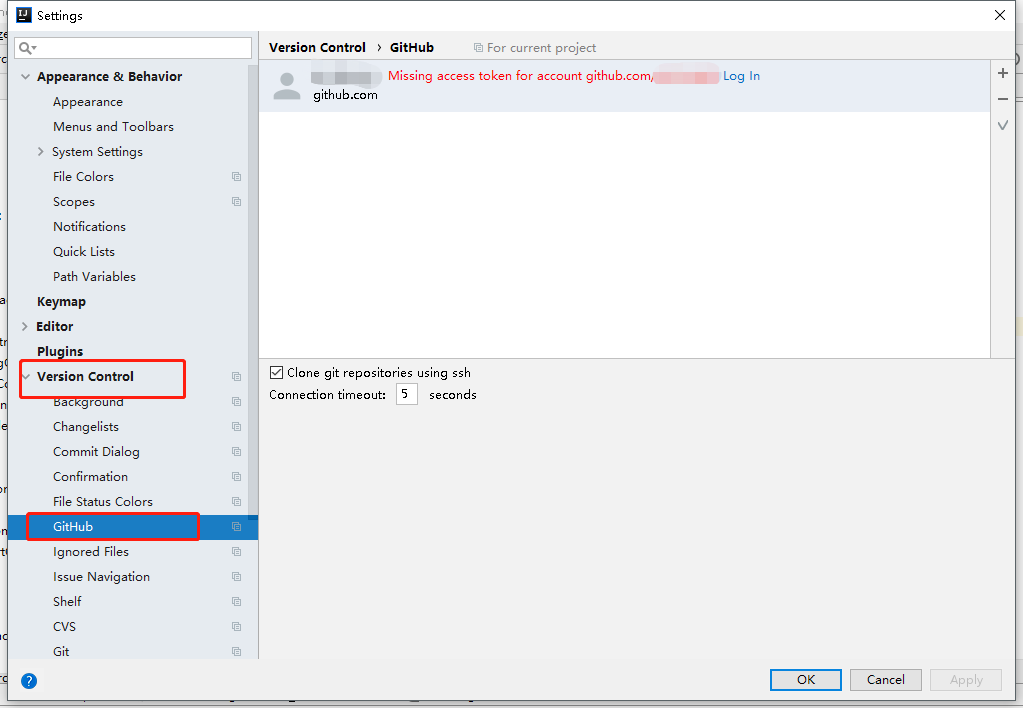The height and width of the screenshot is (708, 1023).
Task: Click the OK button
Action: (x=806, y=679)
